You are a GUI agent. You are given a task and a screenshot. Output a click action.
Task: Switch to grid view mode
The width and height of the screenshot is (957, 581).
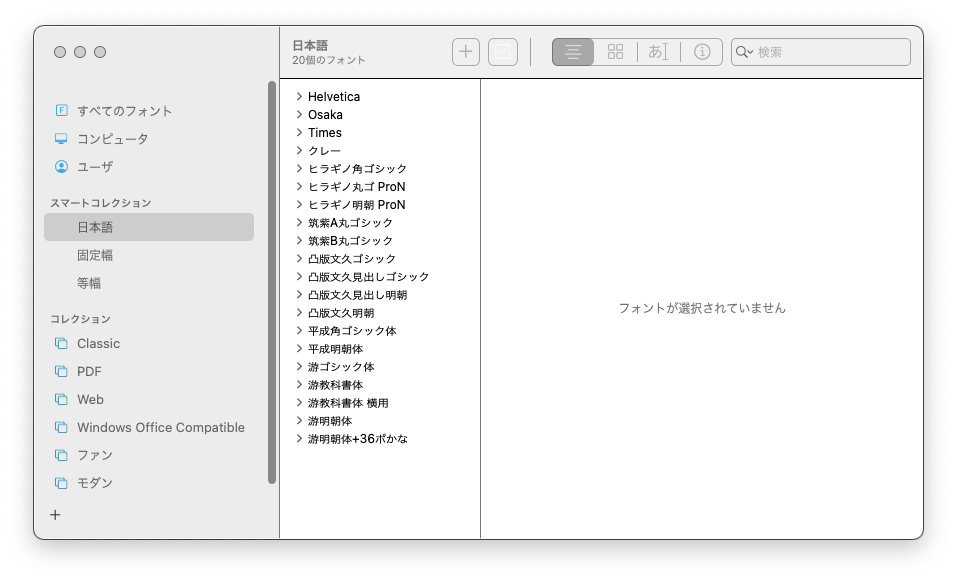(615, 52)
